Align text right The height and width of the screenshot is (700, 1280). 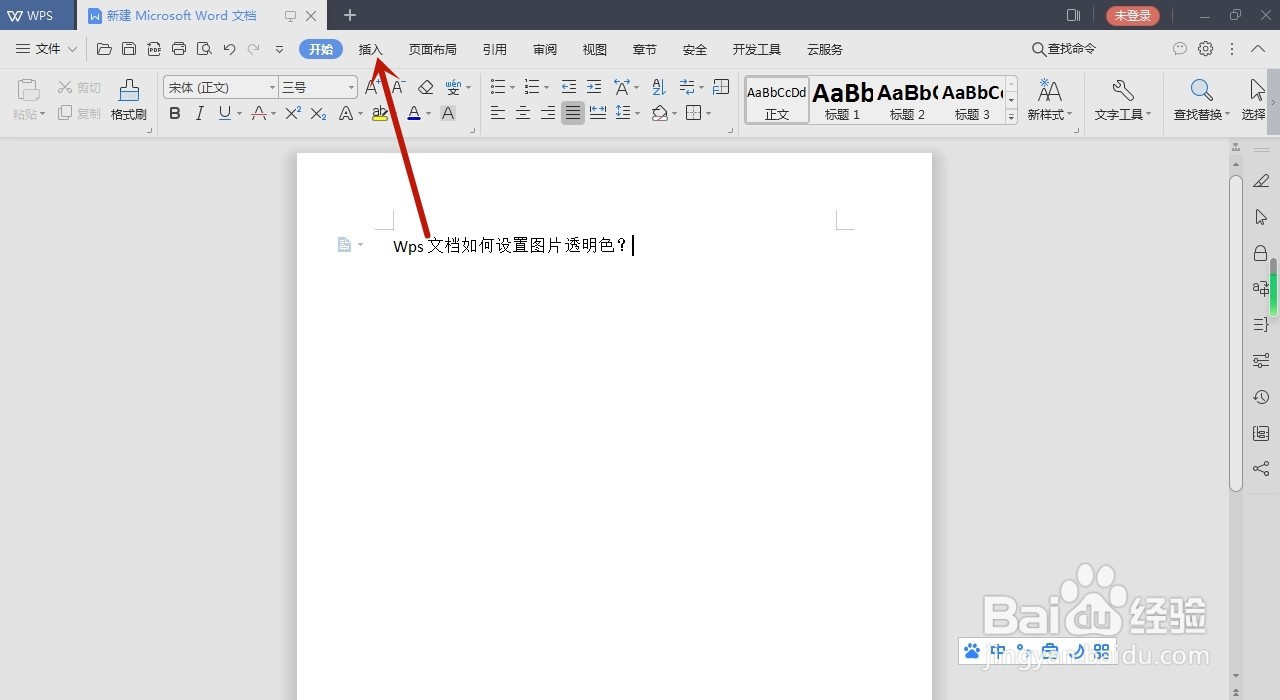pos(548,114)
